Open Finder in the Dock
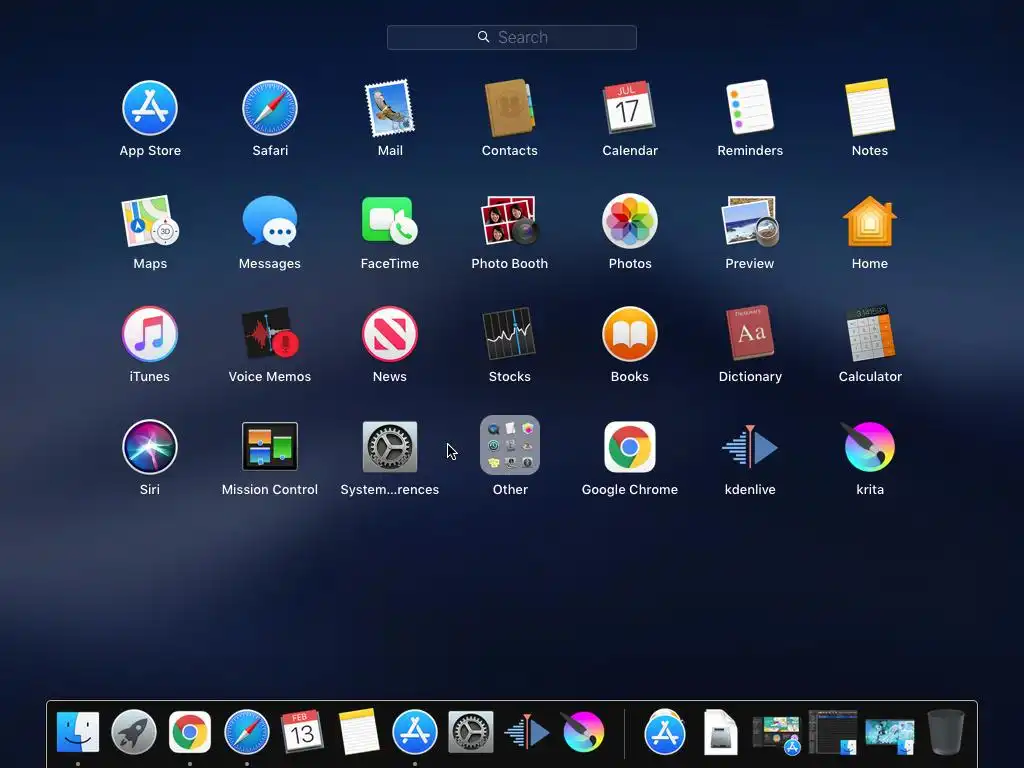The height and width of the screenshot is (768, 1024). click(78, 732)
